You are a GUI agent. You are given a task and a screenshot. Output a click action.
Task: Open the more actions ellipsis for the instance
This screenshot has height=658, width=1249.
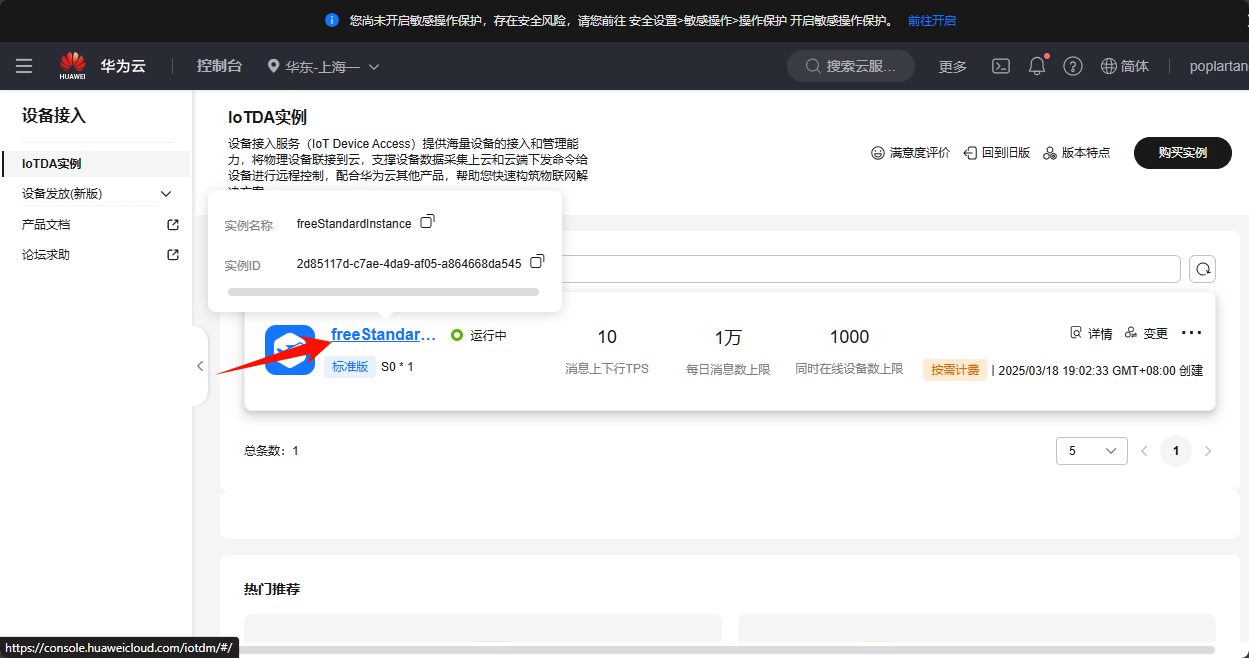click(1191, 333)
